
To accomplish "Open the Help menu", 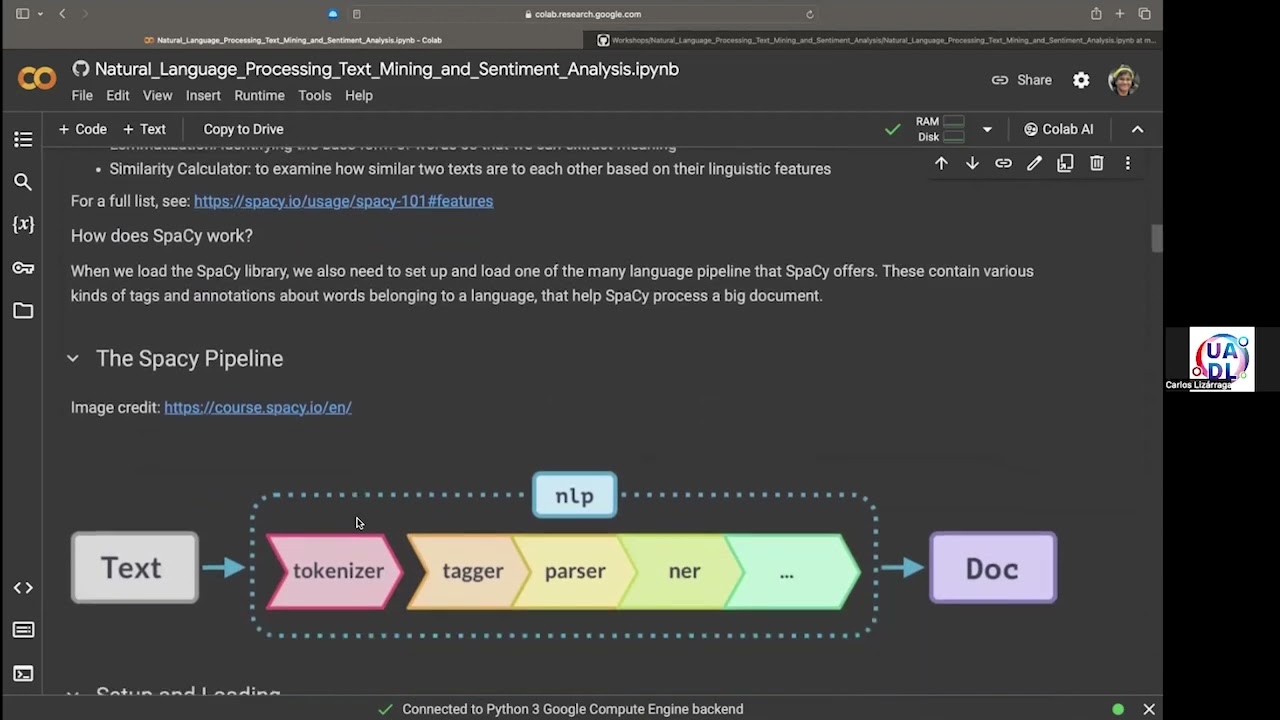I will coord(359,96).
